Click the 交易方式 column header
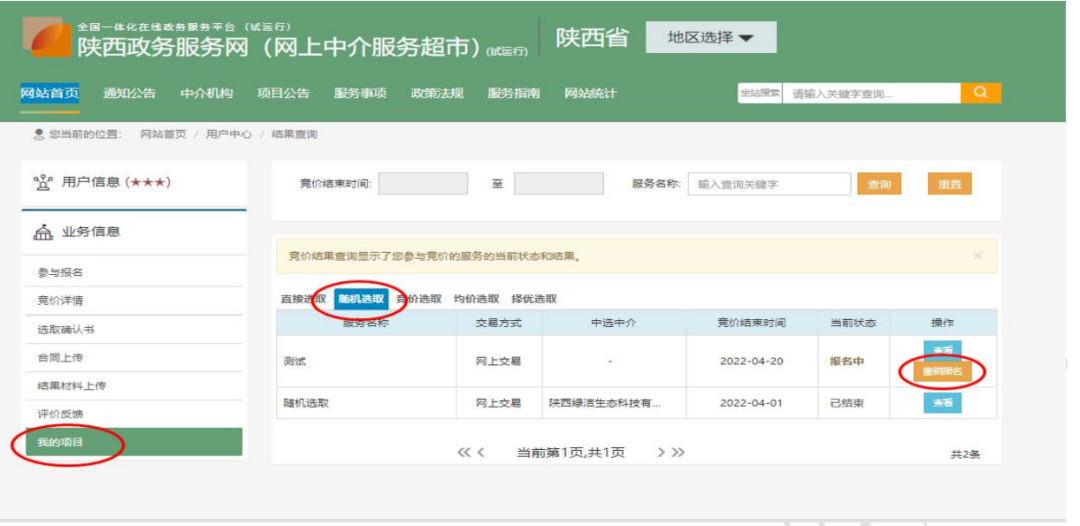Viewport: 1080px width, 526px height. coord(499,323)
